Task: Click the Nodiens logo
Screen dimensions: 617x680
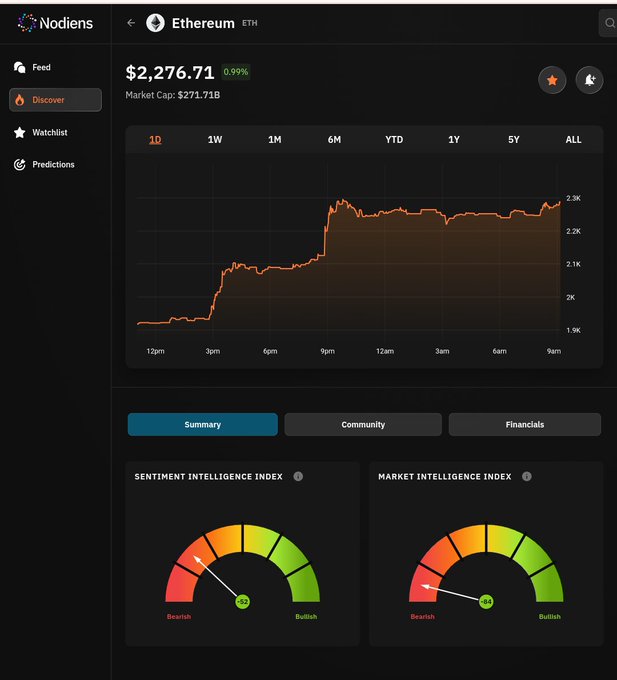Action: [x=55, y=23]
